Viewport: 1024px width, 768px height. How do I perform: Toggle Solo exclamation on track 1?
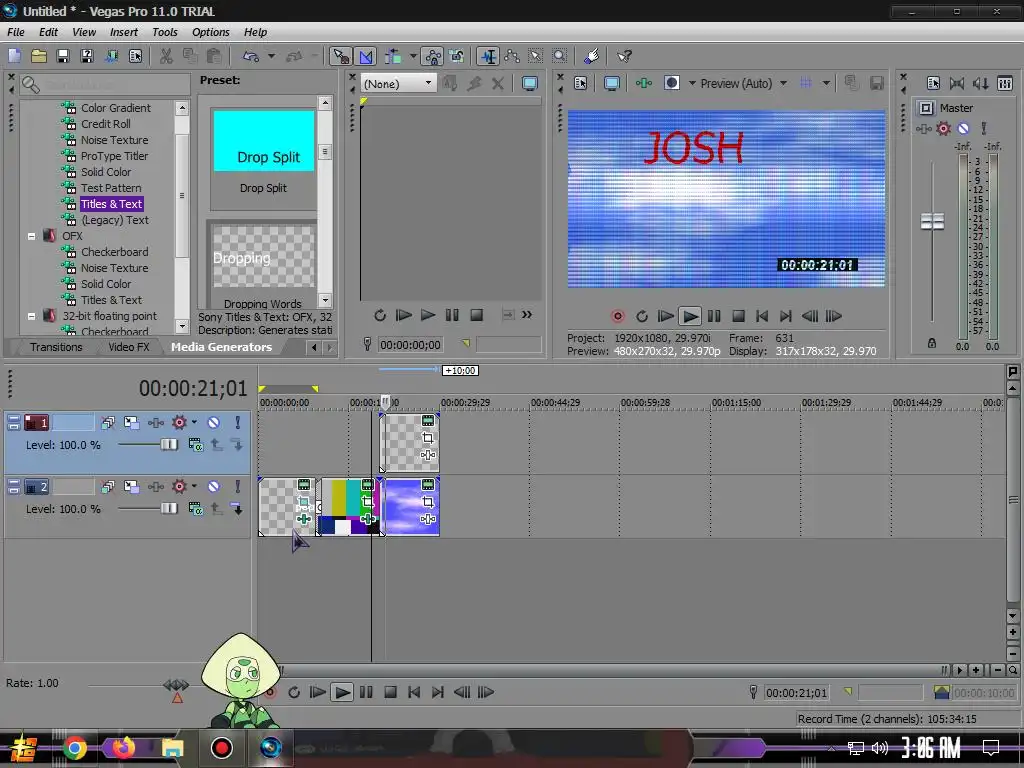pyautogui.click(x=238, y=423)
